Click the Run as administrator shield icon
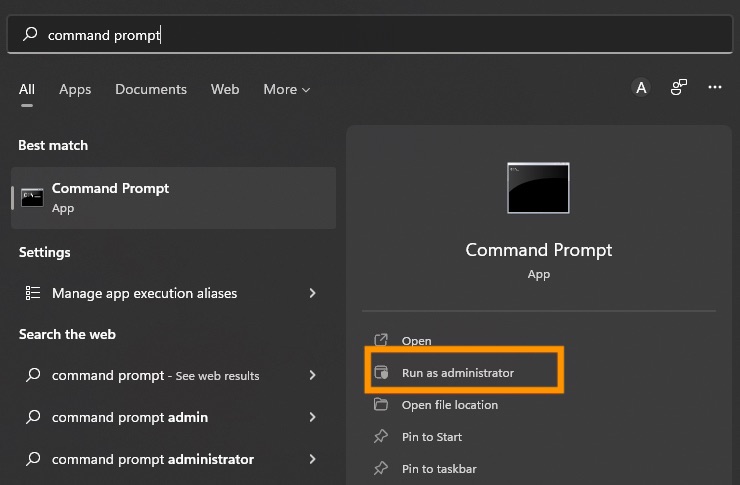The height and width of the screenshot is (485, 740). (x=380, y=373)
